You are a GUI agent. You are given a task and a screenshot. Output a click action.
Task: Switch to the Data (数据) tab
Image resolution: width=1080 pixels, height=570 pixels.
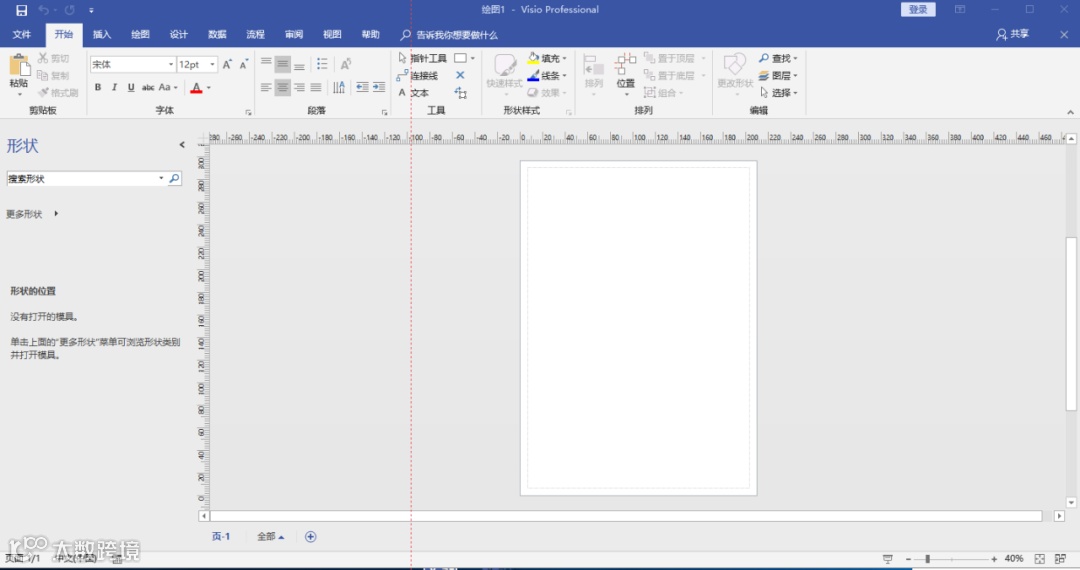218,34
